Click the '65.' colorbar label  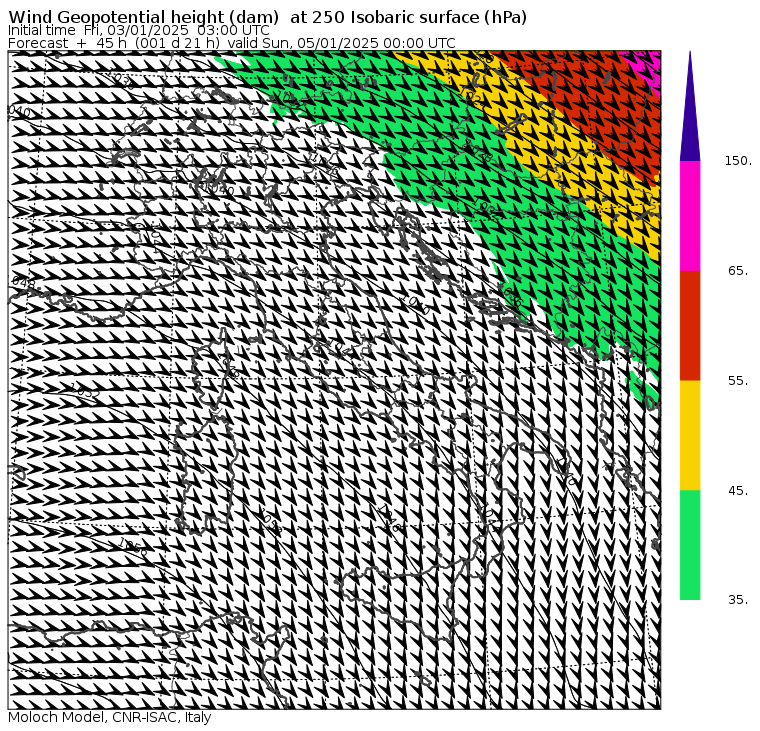738,270
